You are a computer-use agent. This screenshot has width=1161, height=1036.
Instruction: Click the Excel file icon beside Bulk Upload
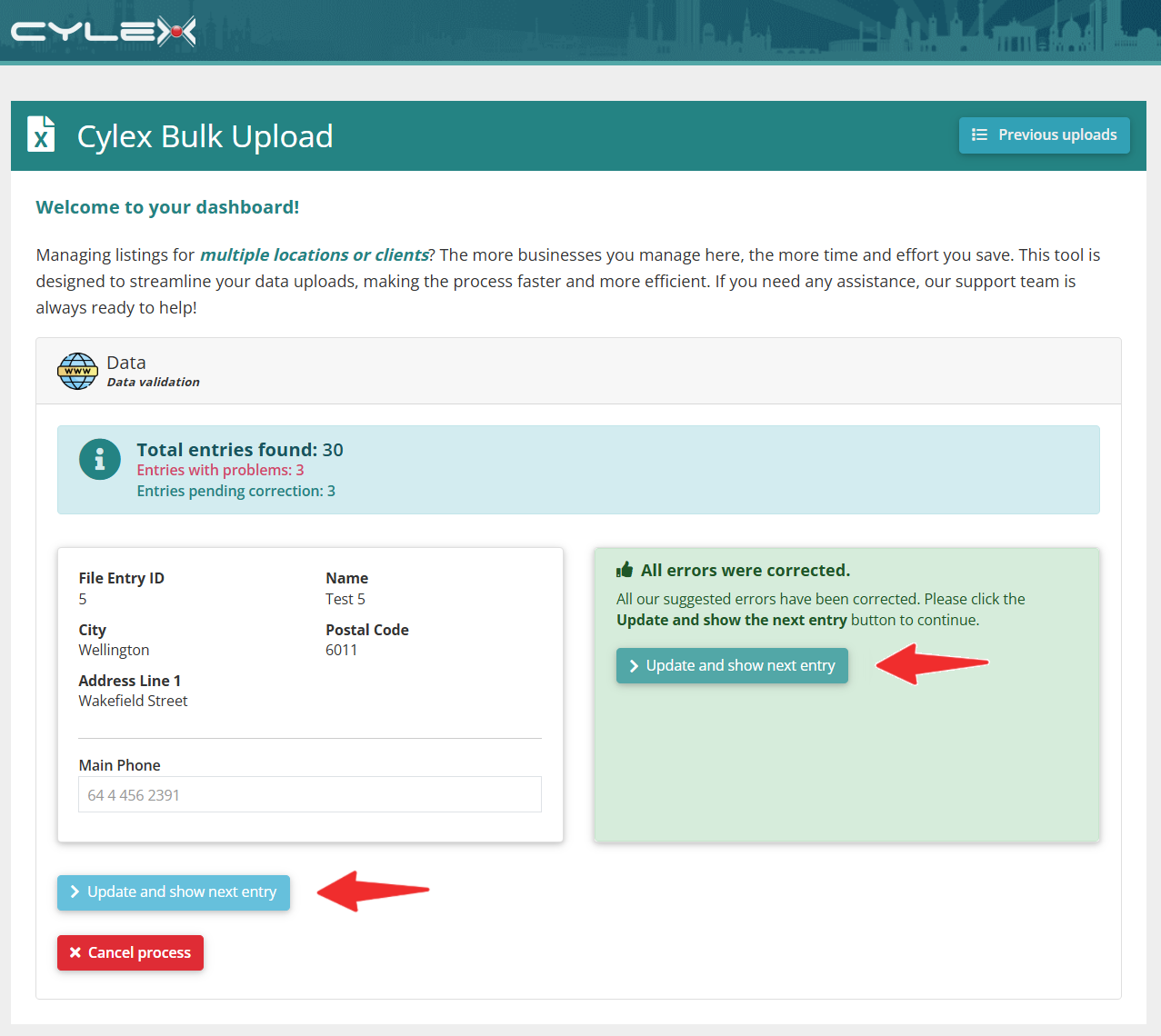click(x=41, y=134)
